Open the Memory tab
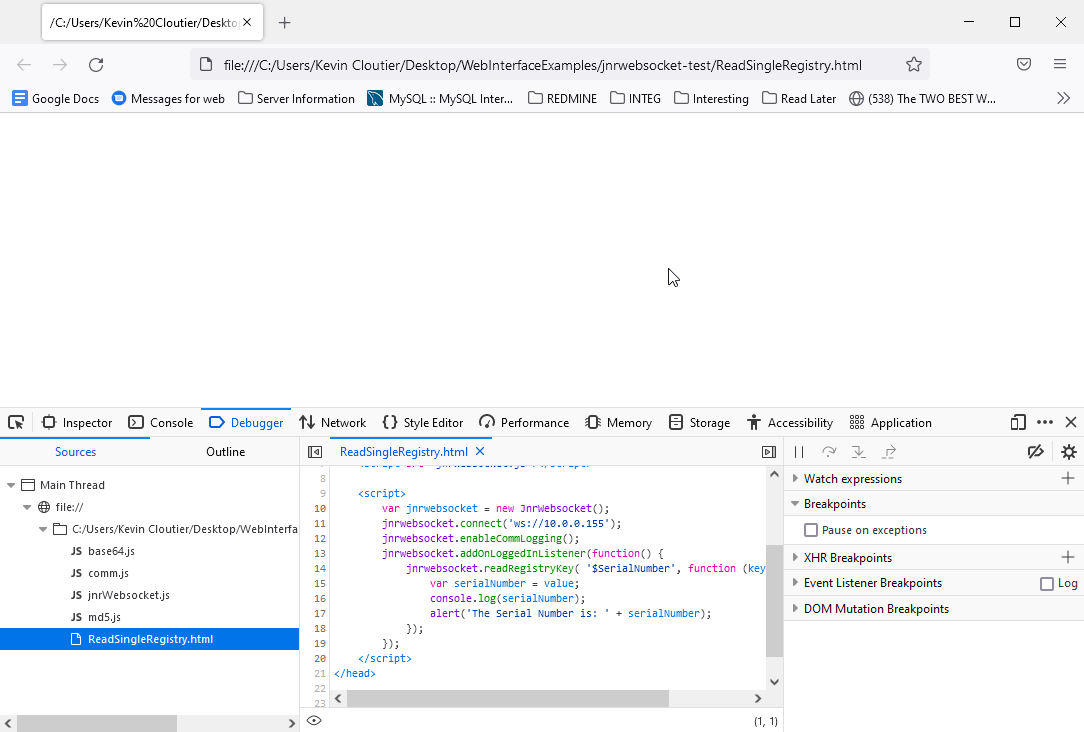The image size is (1084, 732). pos(619,422)
